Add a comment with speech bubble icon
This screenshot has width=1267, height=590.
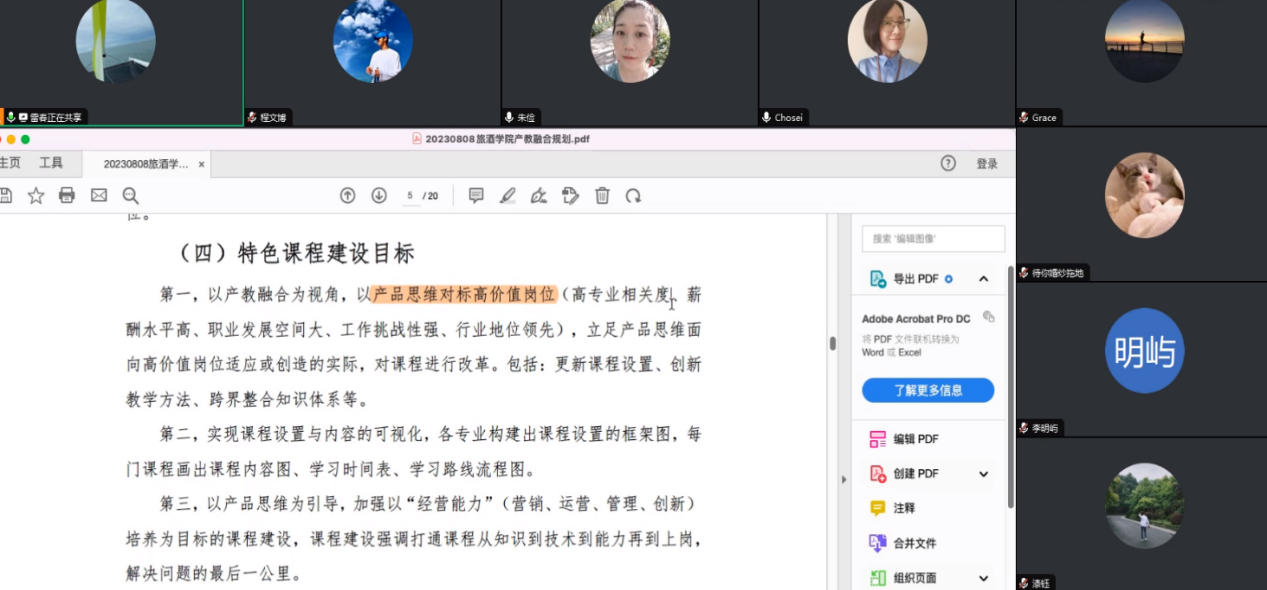point(476,196)
